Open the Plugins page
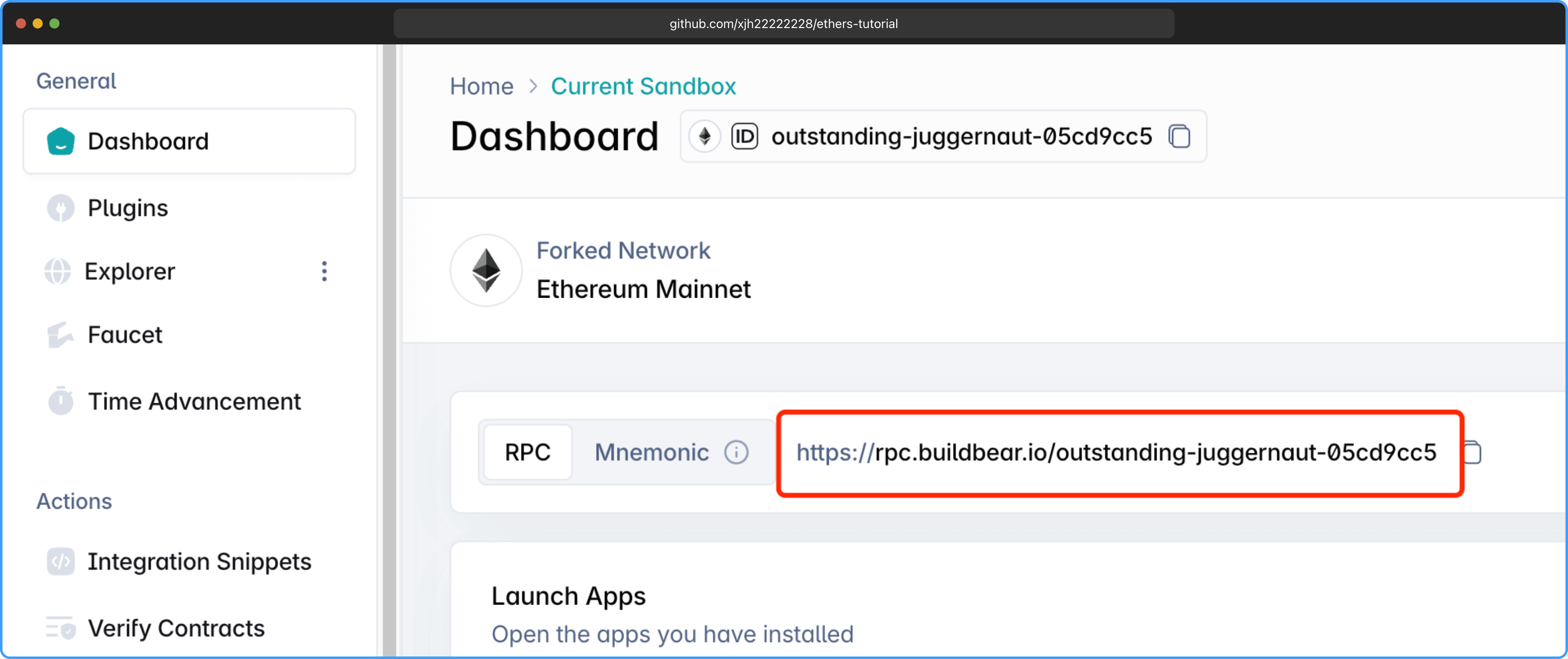 click(128, 209)
